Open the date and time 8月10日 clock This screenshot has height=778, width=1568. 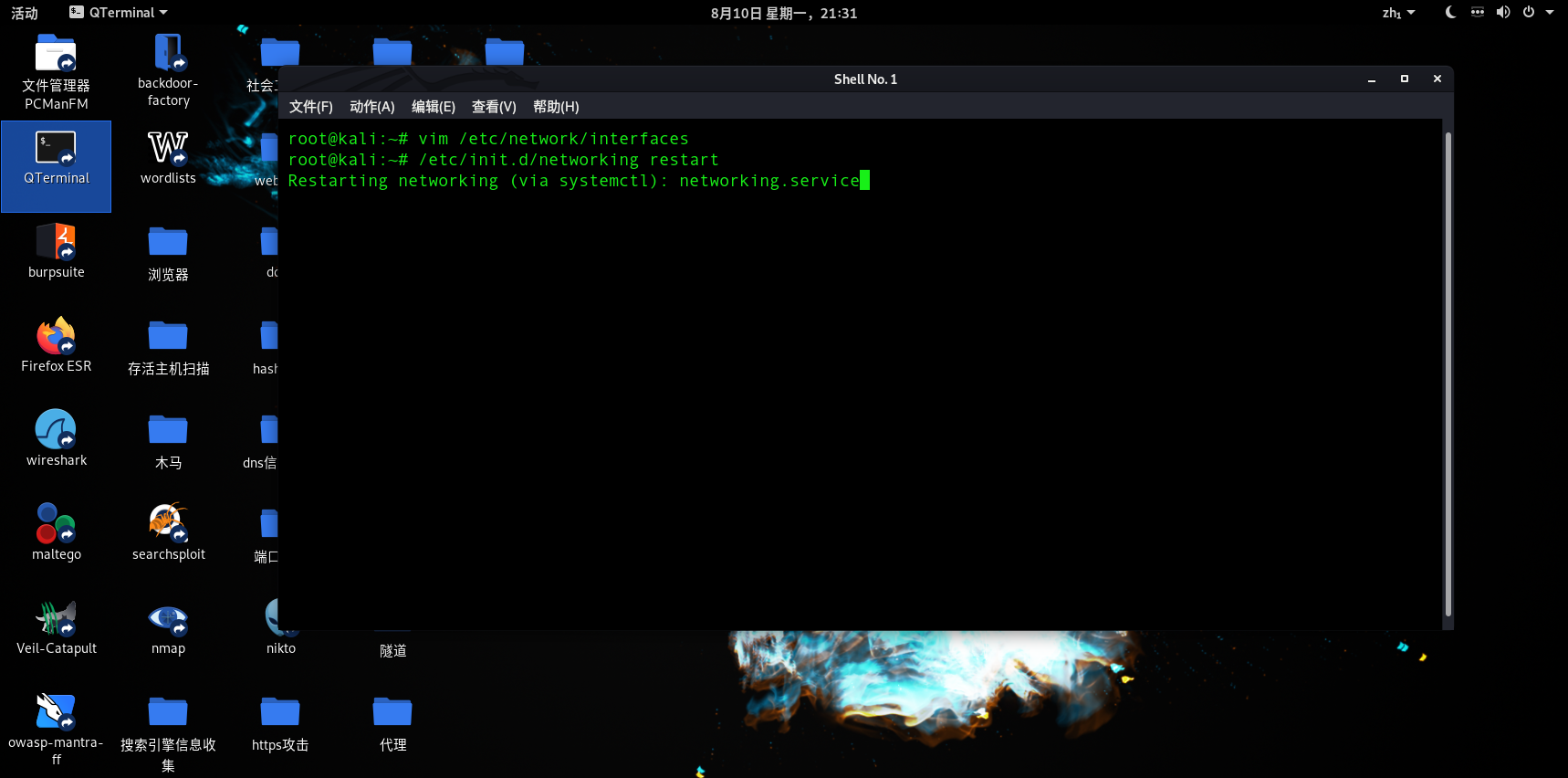(784, 13)
